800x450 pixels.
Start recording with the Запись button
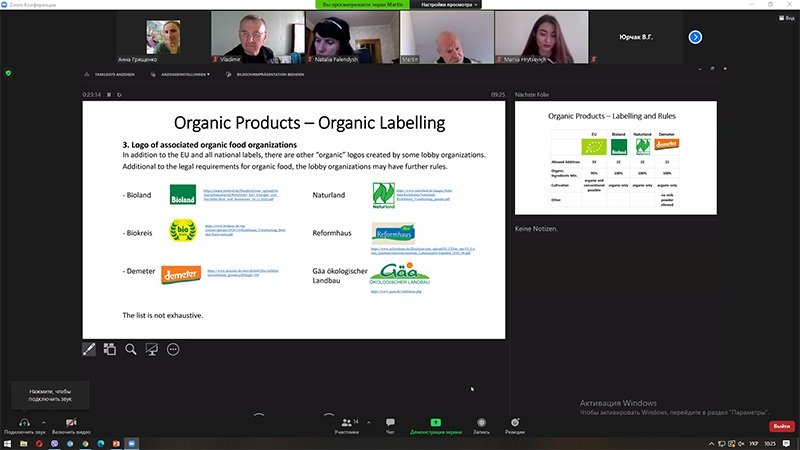click(481, 426)
